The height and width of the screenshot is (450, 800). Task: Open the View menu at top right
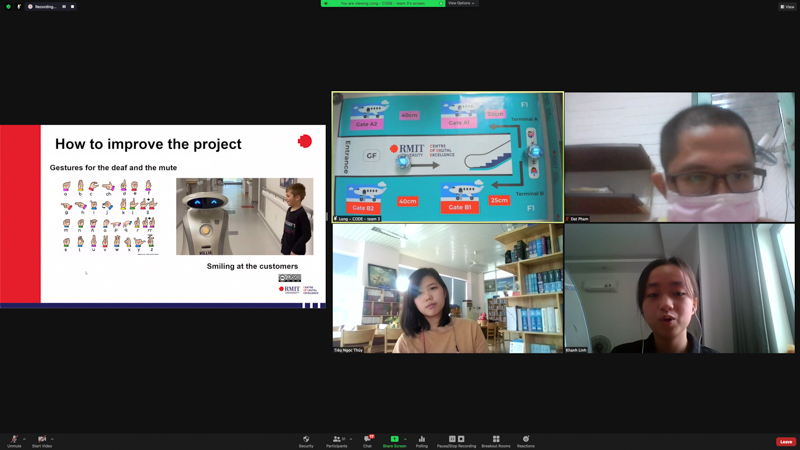[787, 6]
